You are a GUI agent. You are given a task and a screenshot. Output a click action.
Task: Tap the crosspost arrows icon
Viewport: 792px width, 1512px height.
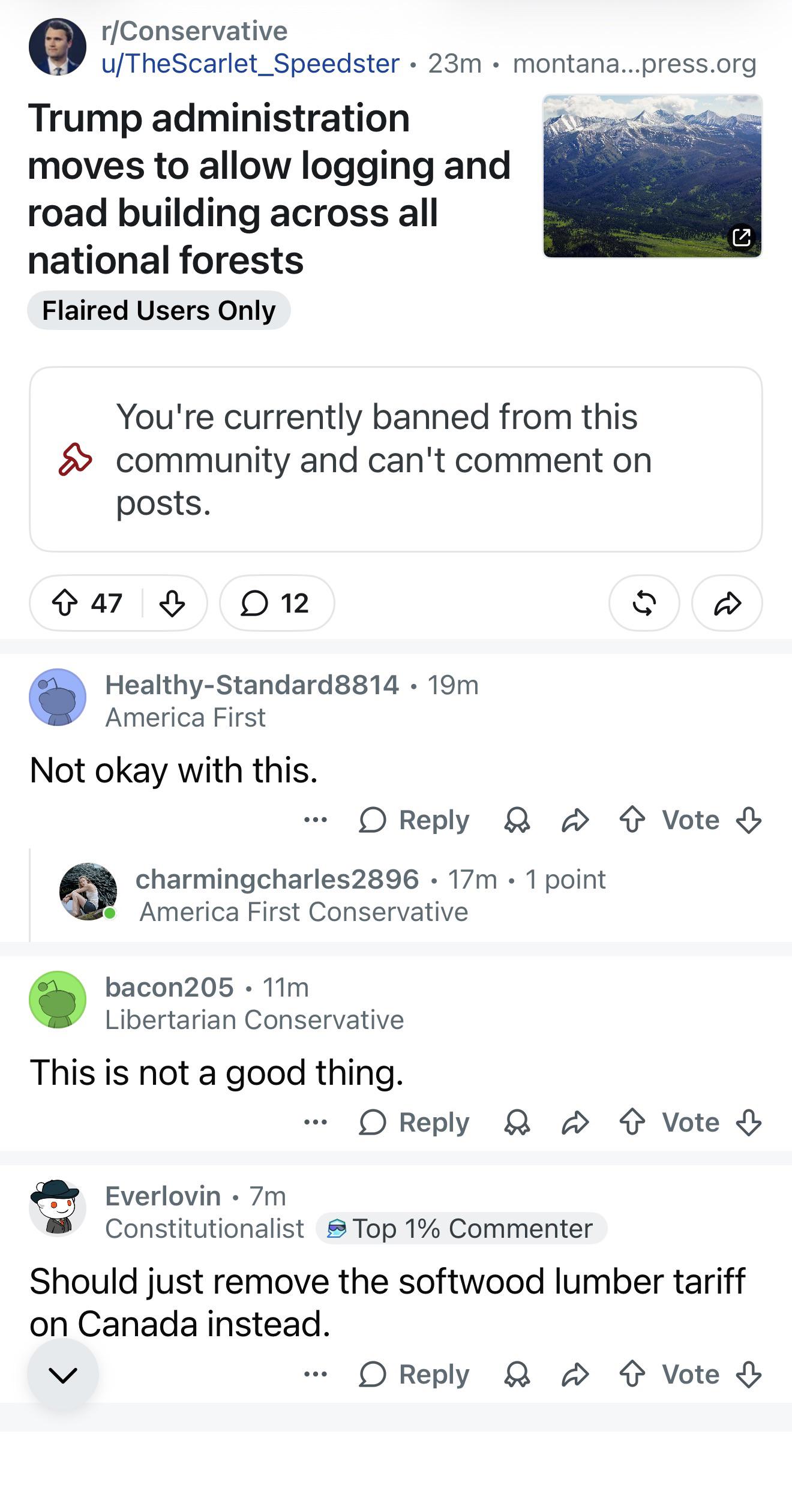(644, 603)
